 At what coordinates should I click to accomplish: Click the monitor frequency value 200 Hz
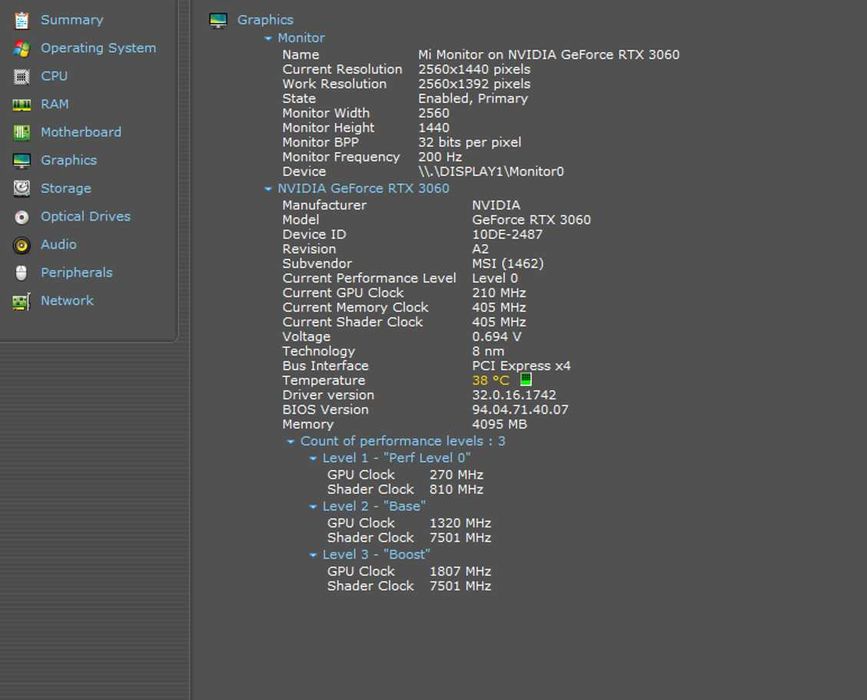coord(440,157)
